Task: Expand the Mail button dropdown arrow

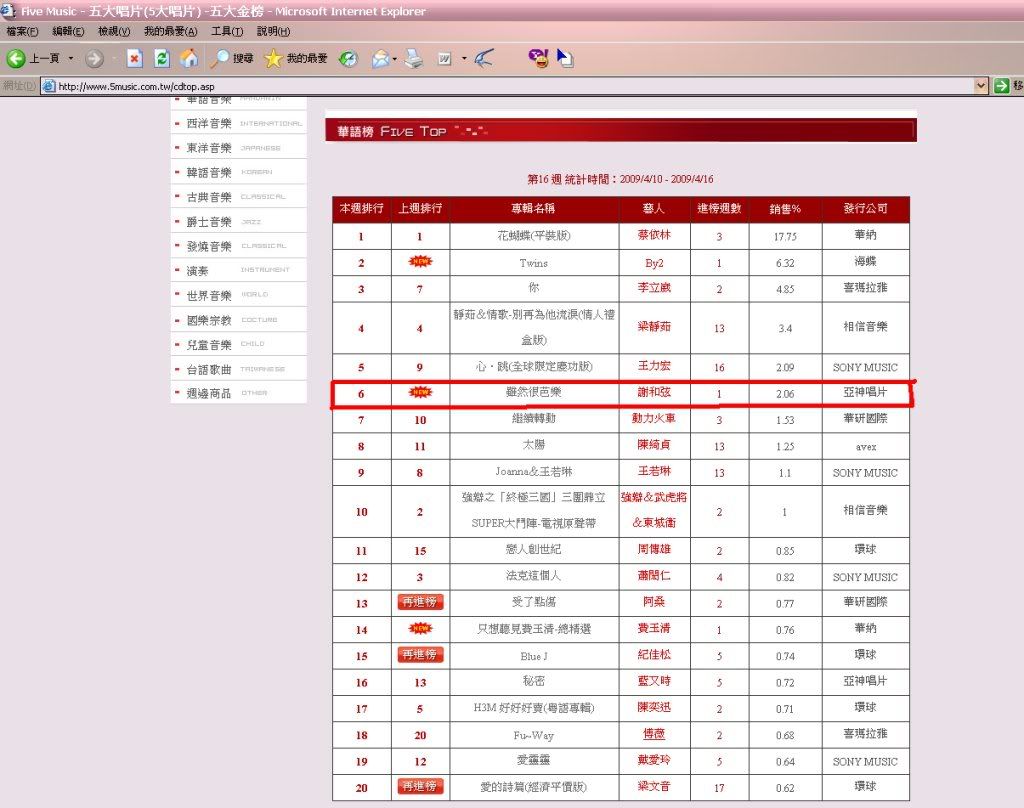Action: click(x=396, y=59)
